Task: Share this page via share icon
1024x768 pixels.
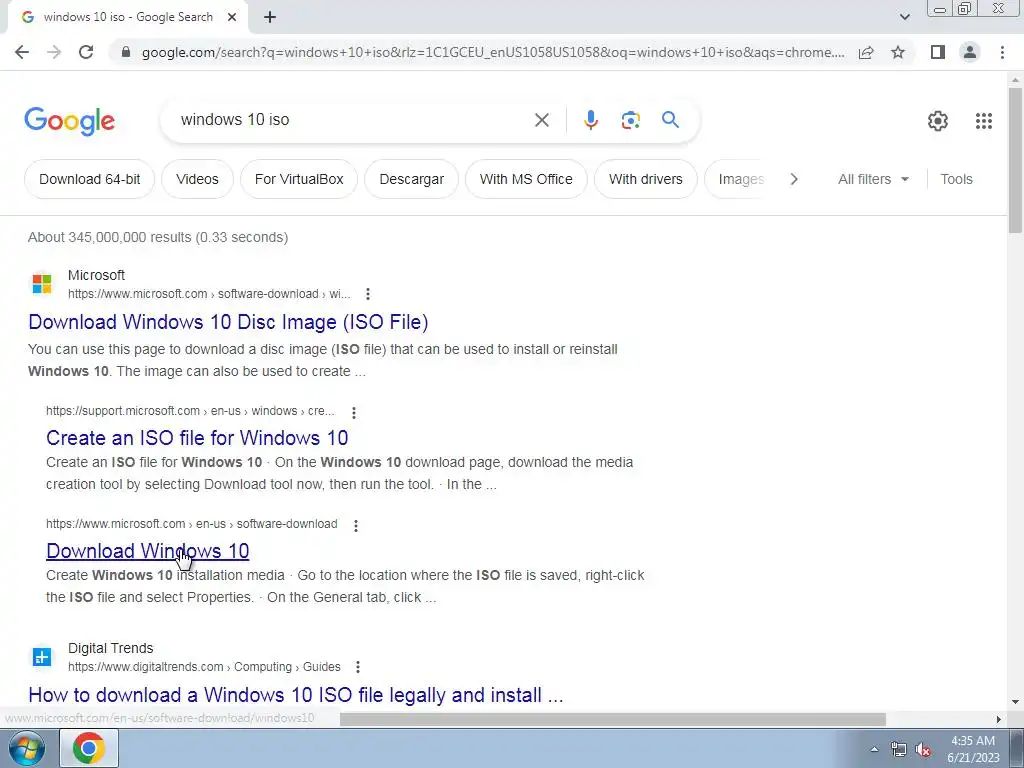Action: click(866, 52)
